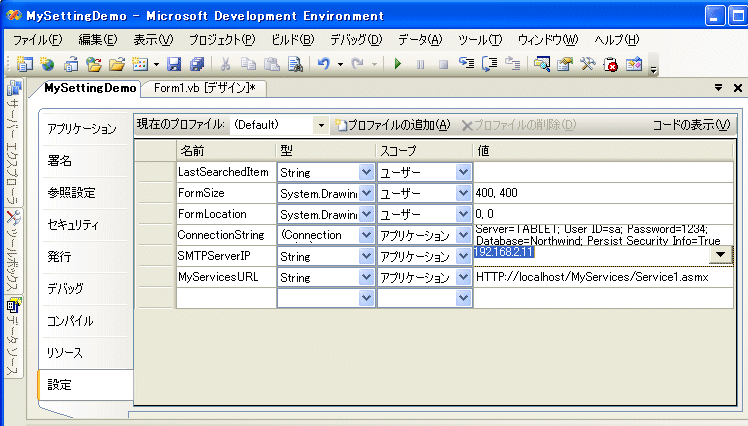Open the Toolbox hammer-wrench icon
The image size is (748, 426).
pos(588,64)
